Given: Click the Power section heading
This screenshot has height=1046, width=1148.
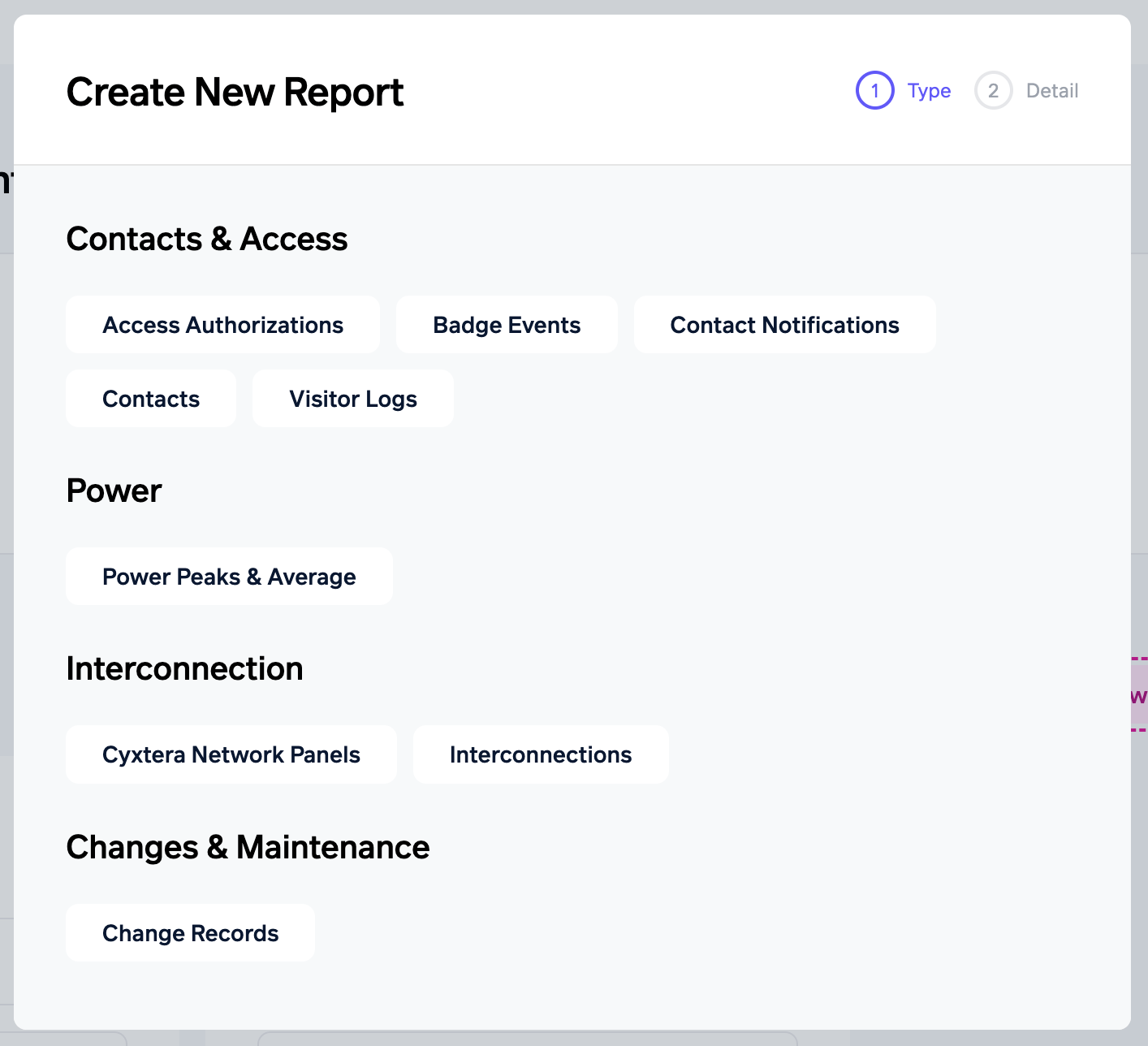Looking at the screenshot, I should pyautogui.click(x=114, y=491).
